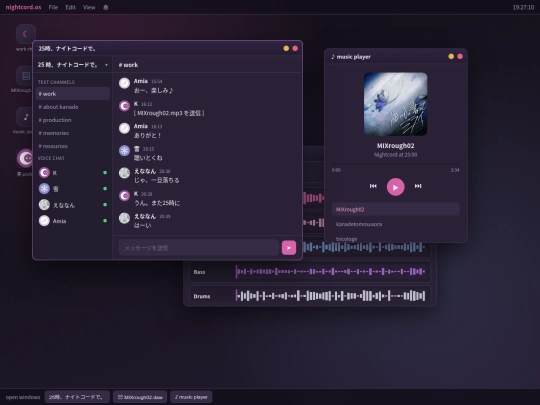
Task: Click the じゃ、一旦落ちる message
Action: pyautogui.click(x=156, y=180)
